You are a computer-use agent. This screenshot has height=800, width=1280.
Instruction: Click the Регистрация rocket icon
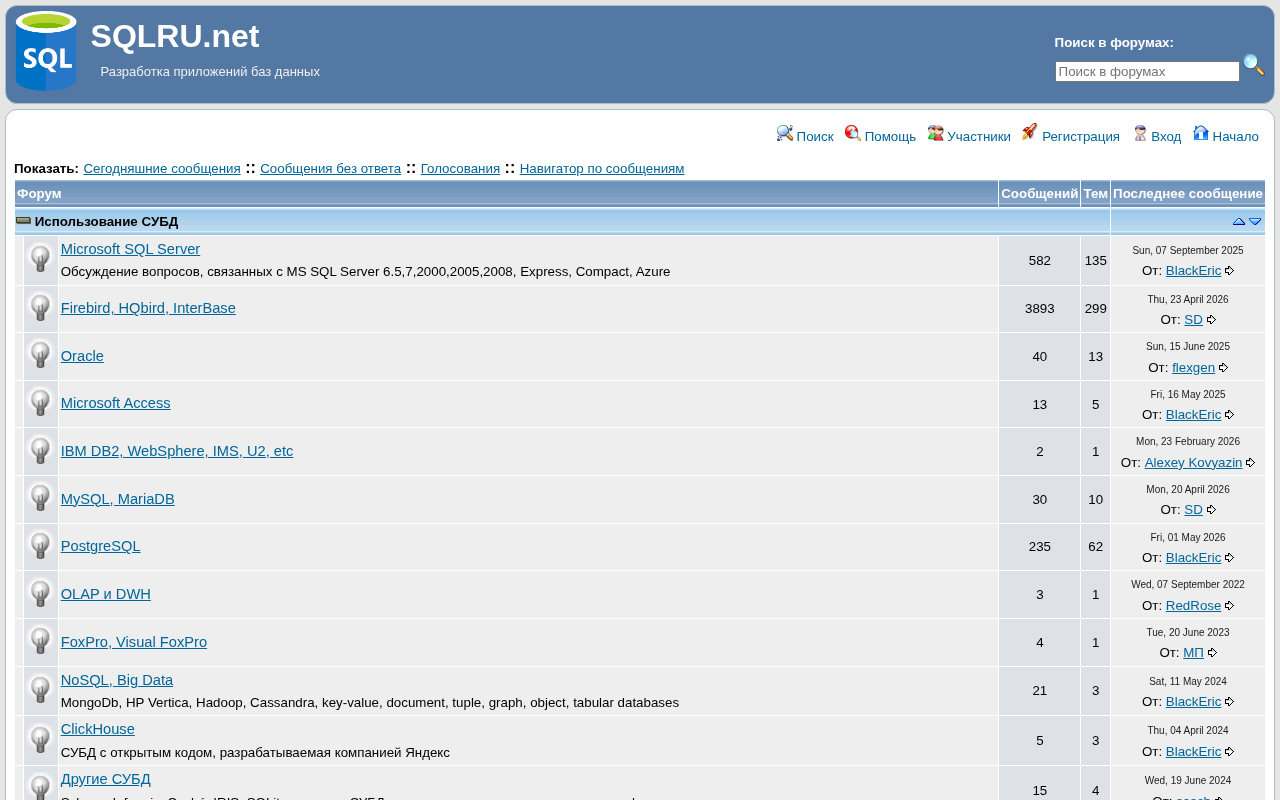pos(1029,132)
